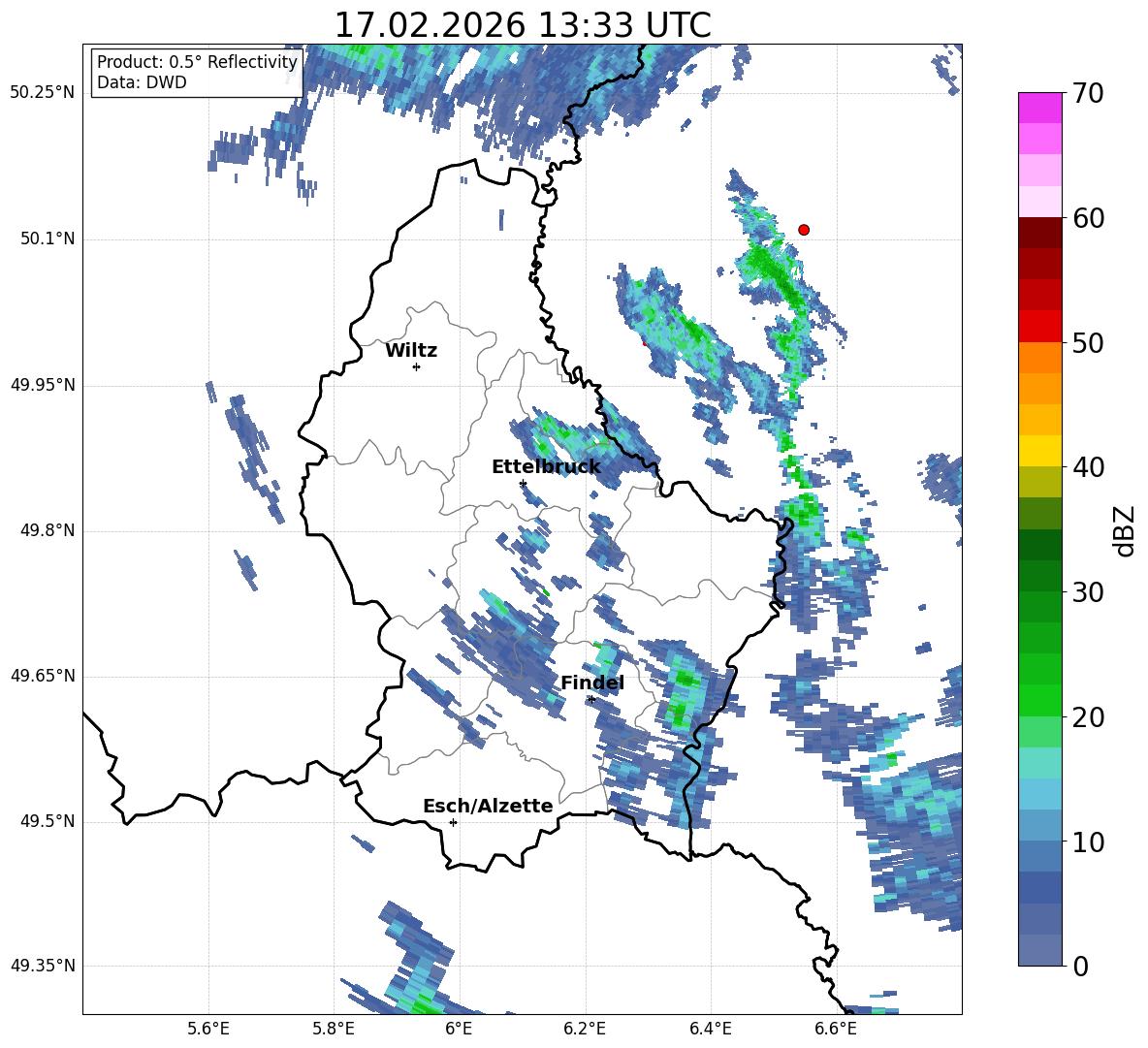Click the Findel location cross marker
1148x1048 pixels.
[591, 700]
